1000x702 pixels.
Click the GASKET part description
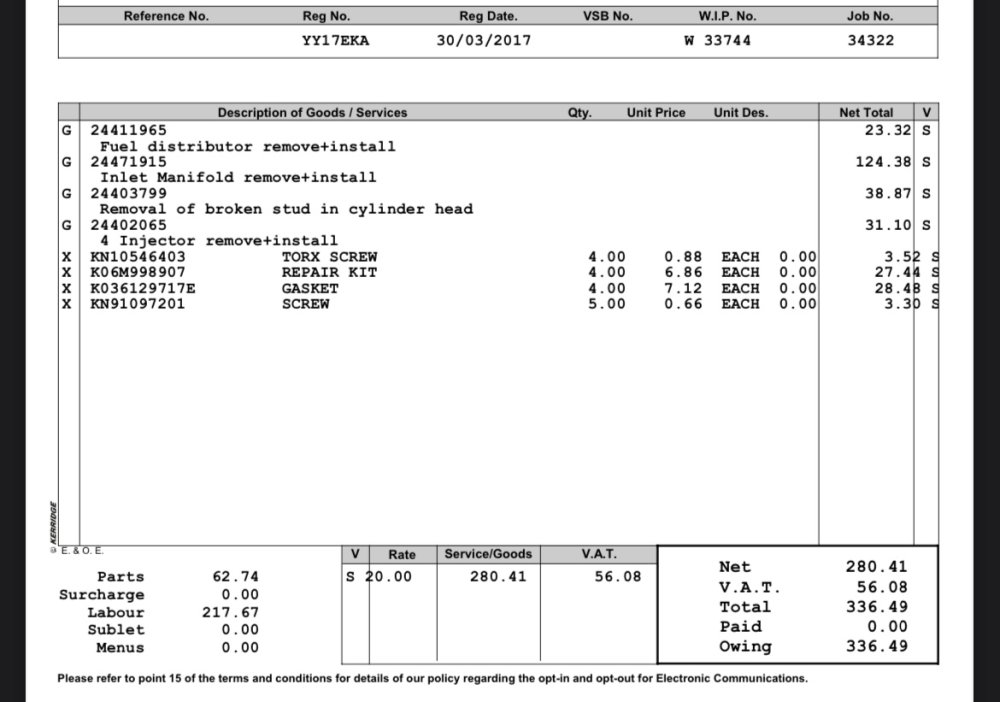click(x=310, y=289)
